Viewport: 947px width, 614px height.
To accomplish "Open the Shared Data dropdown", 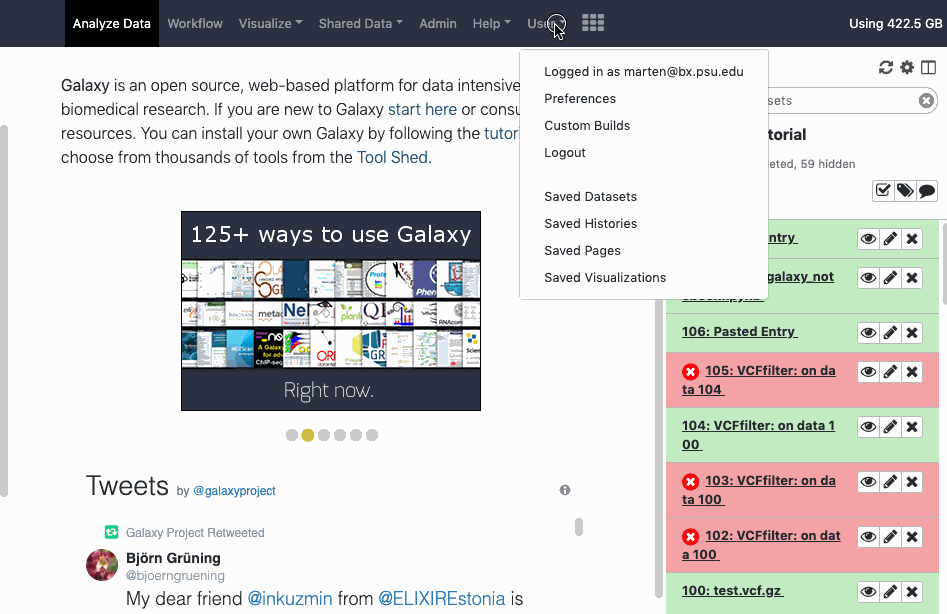I will [x=360, y=23].
